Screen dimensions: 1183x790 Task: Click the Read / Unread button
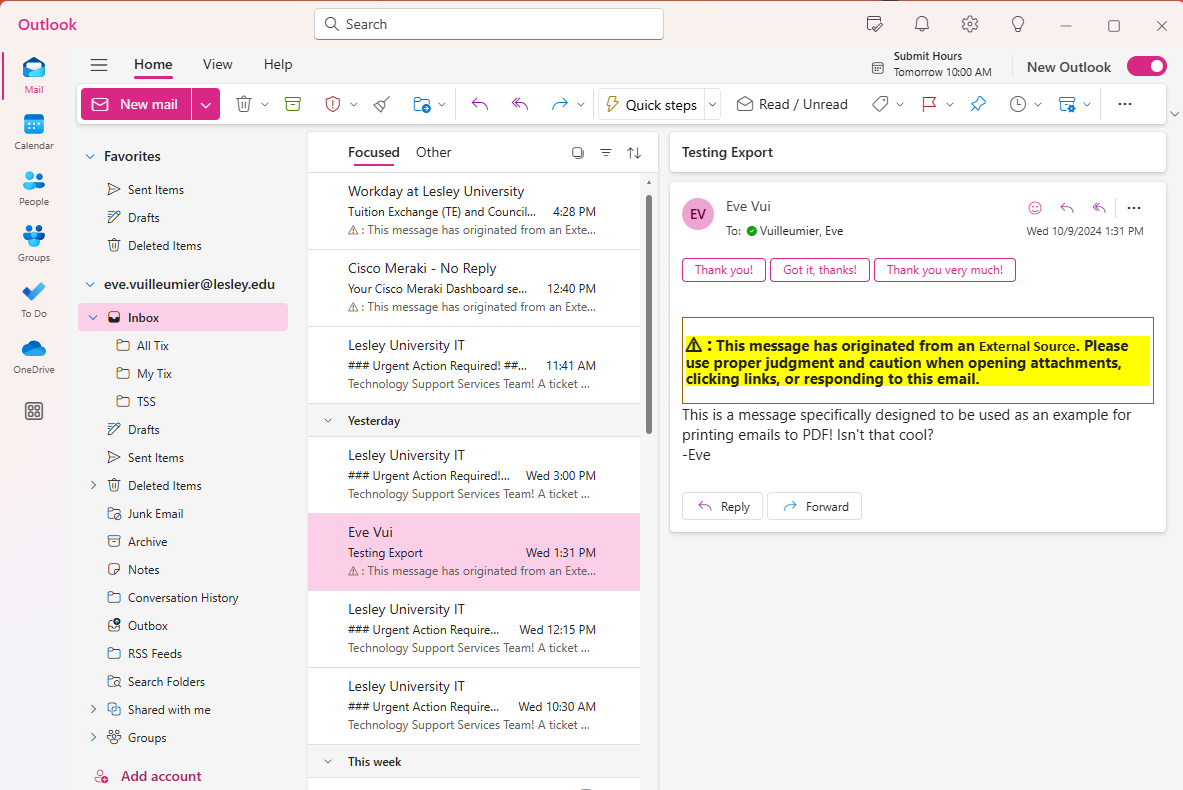point(792,104)
